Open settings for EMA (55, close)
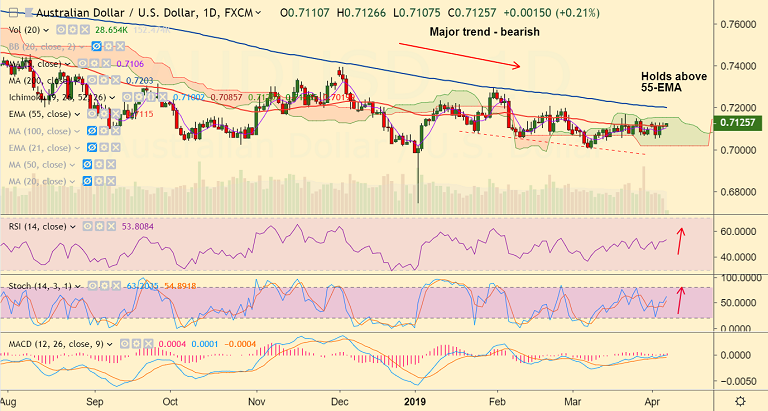The width and height of the screenshot is (768, 411). 104,114
